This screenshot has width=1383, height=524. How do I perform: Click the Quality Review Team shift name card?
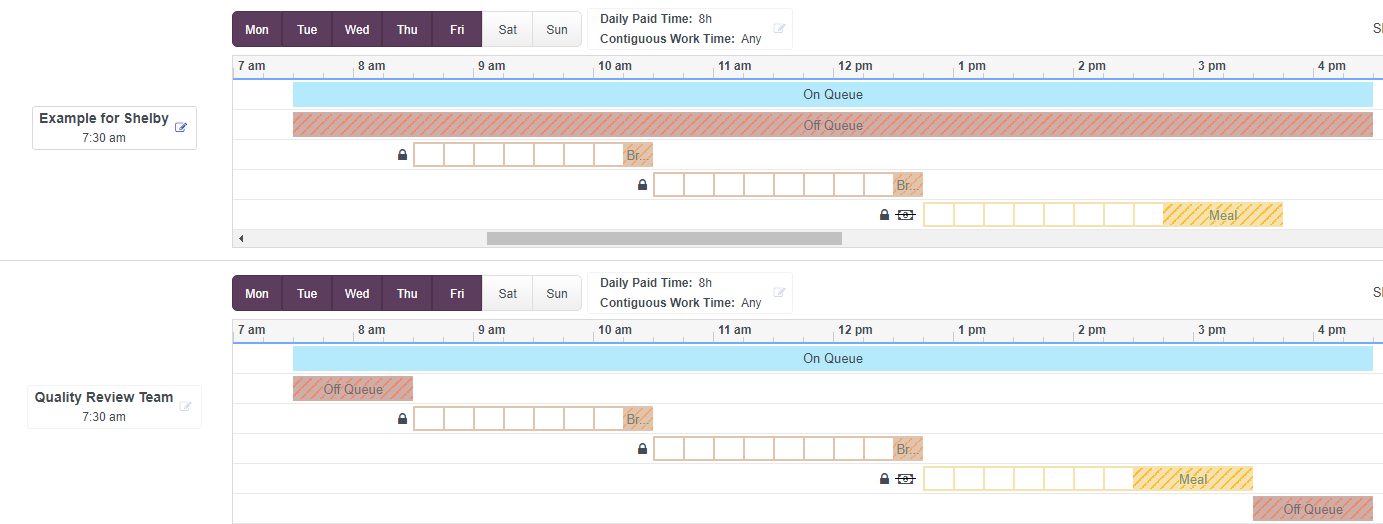click(104, 406)
